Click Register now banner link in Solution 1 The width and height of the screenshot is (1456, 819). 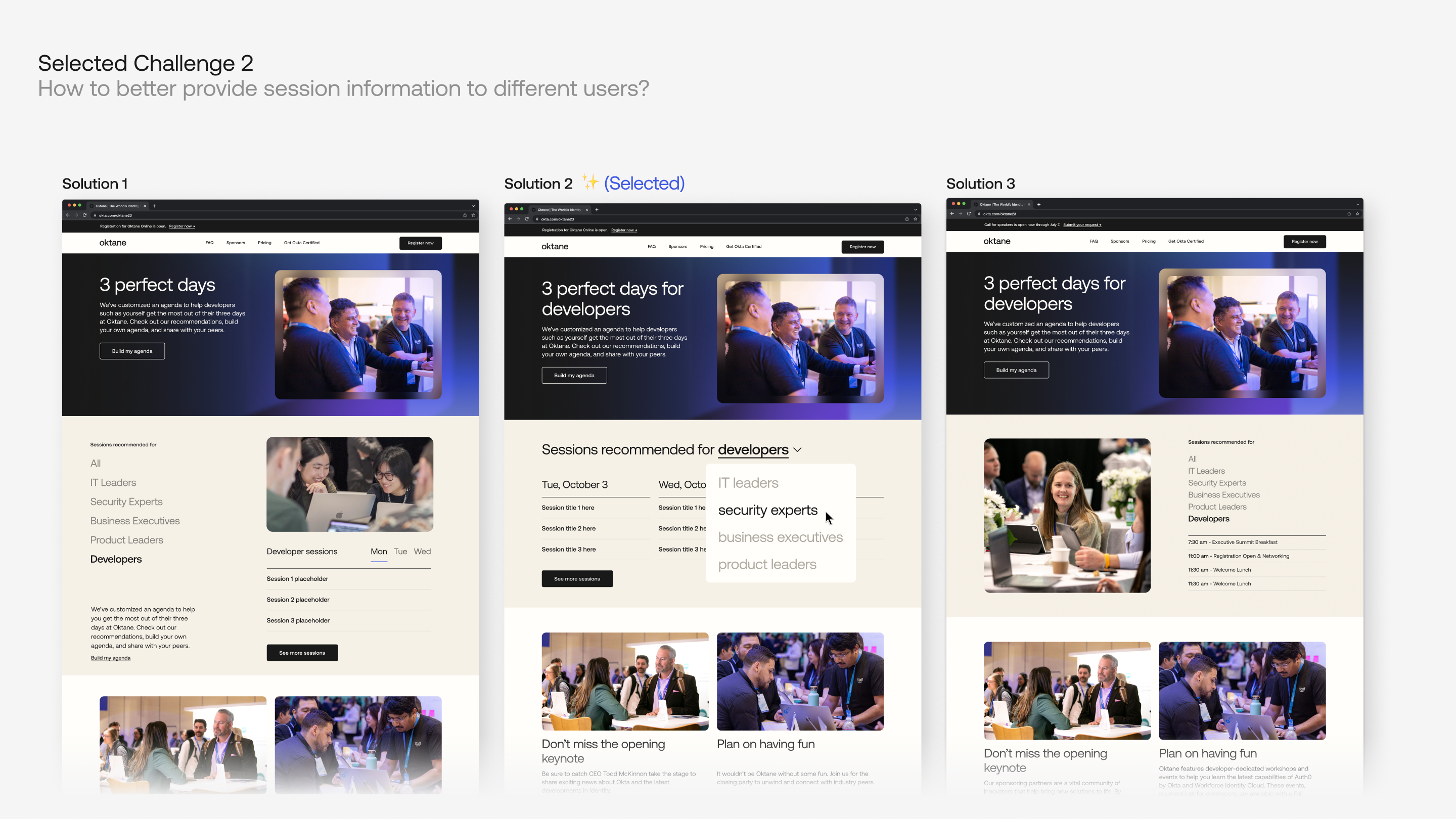(x=182, y=226)
